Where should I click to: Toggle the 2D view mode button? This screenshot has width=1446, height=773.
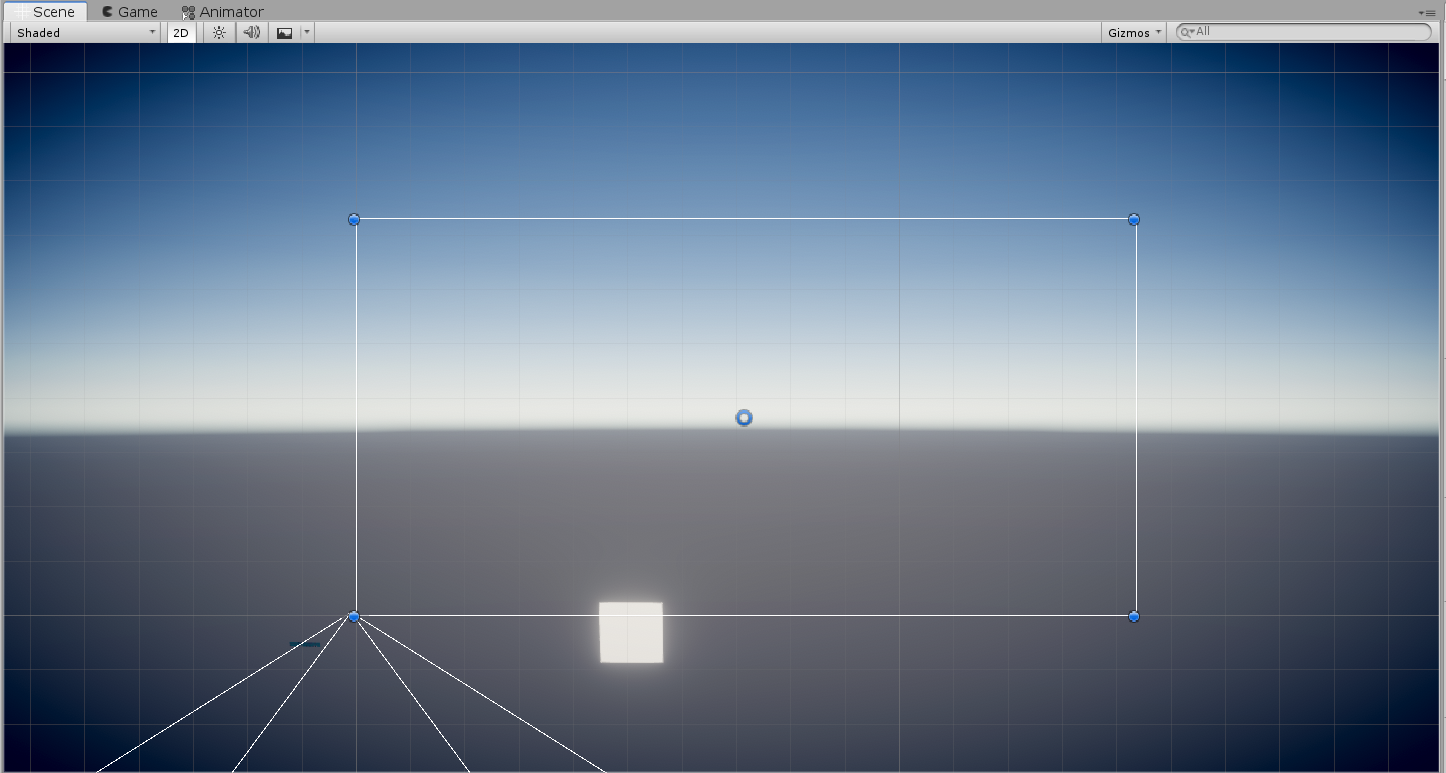coord(181,32)
